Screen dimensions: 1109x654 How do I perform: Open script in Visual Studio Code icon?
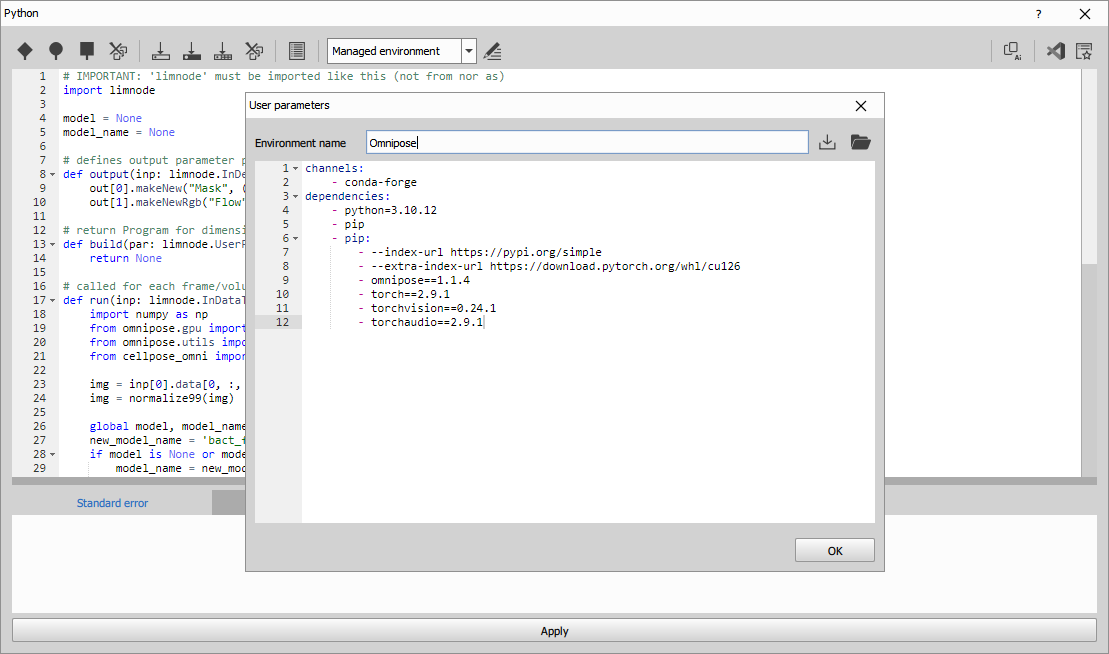click(1055, 51)
